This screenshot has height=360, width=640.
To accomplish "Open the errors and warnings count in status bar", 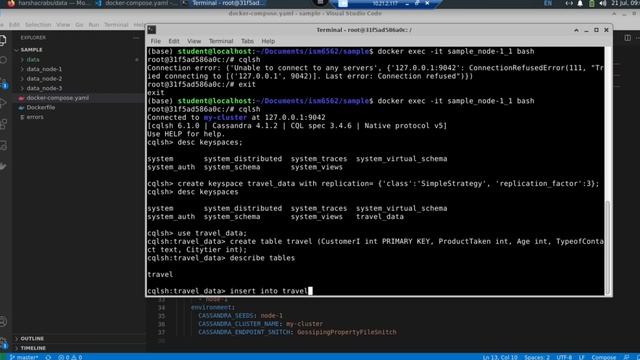I will 70,357.
